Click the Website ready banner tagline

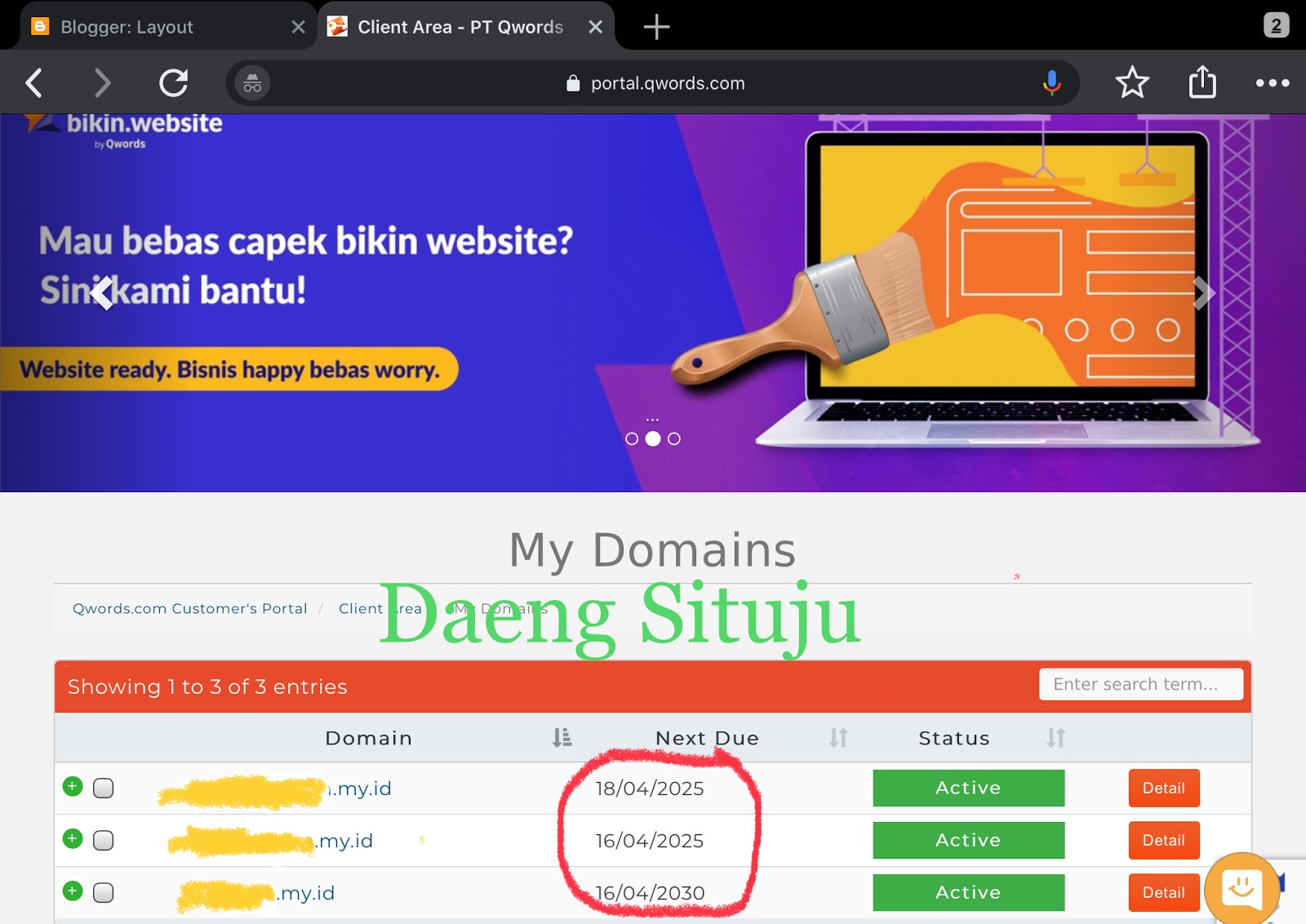point(229,370)
